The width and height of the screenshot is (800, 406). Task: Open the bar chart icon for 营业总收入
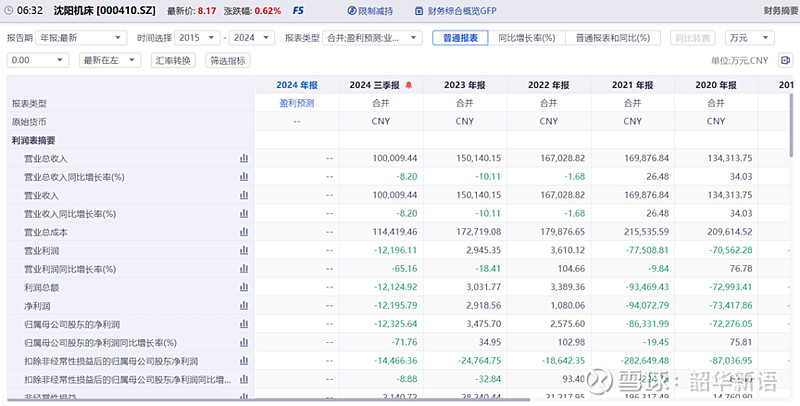(x=244, y=158)
